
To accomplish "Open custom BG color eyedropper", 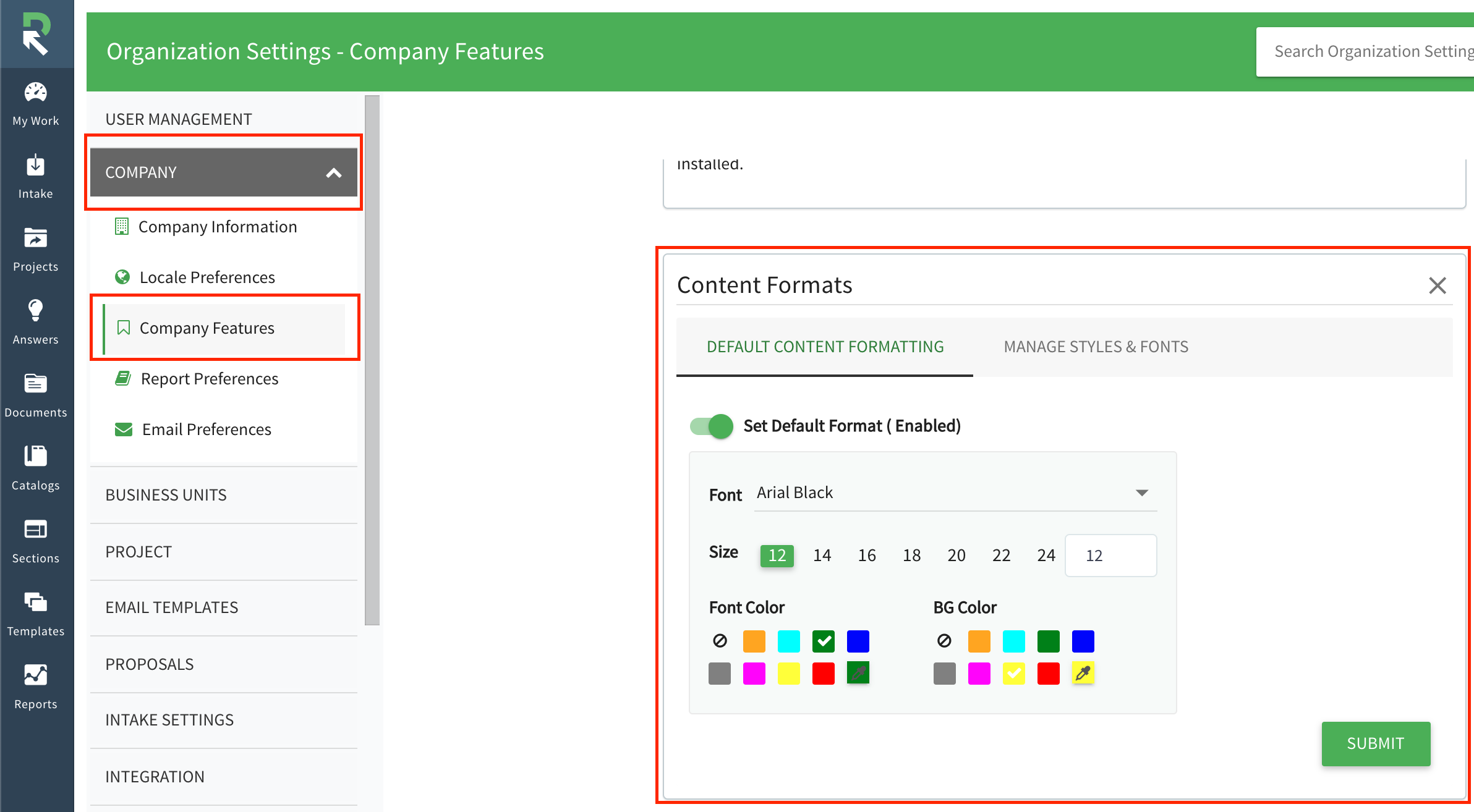I will (x=1083, y=673).
